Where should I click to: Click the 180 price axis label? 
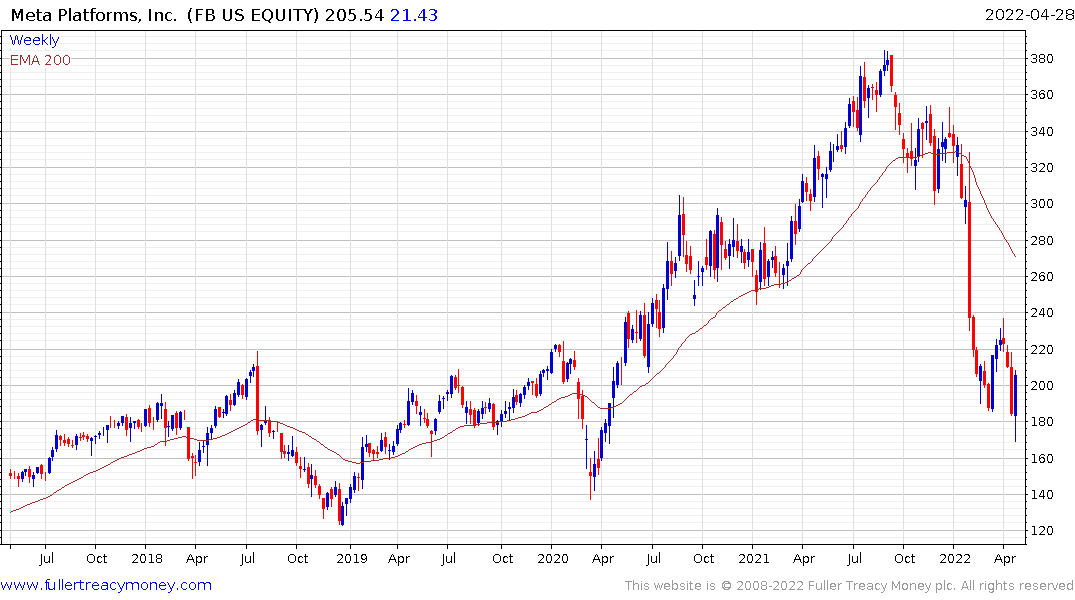click(x=1042, y=422)
